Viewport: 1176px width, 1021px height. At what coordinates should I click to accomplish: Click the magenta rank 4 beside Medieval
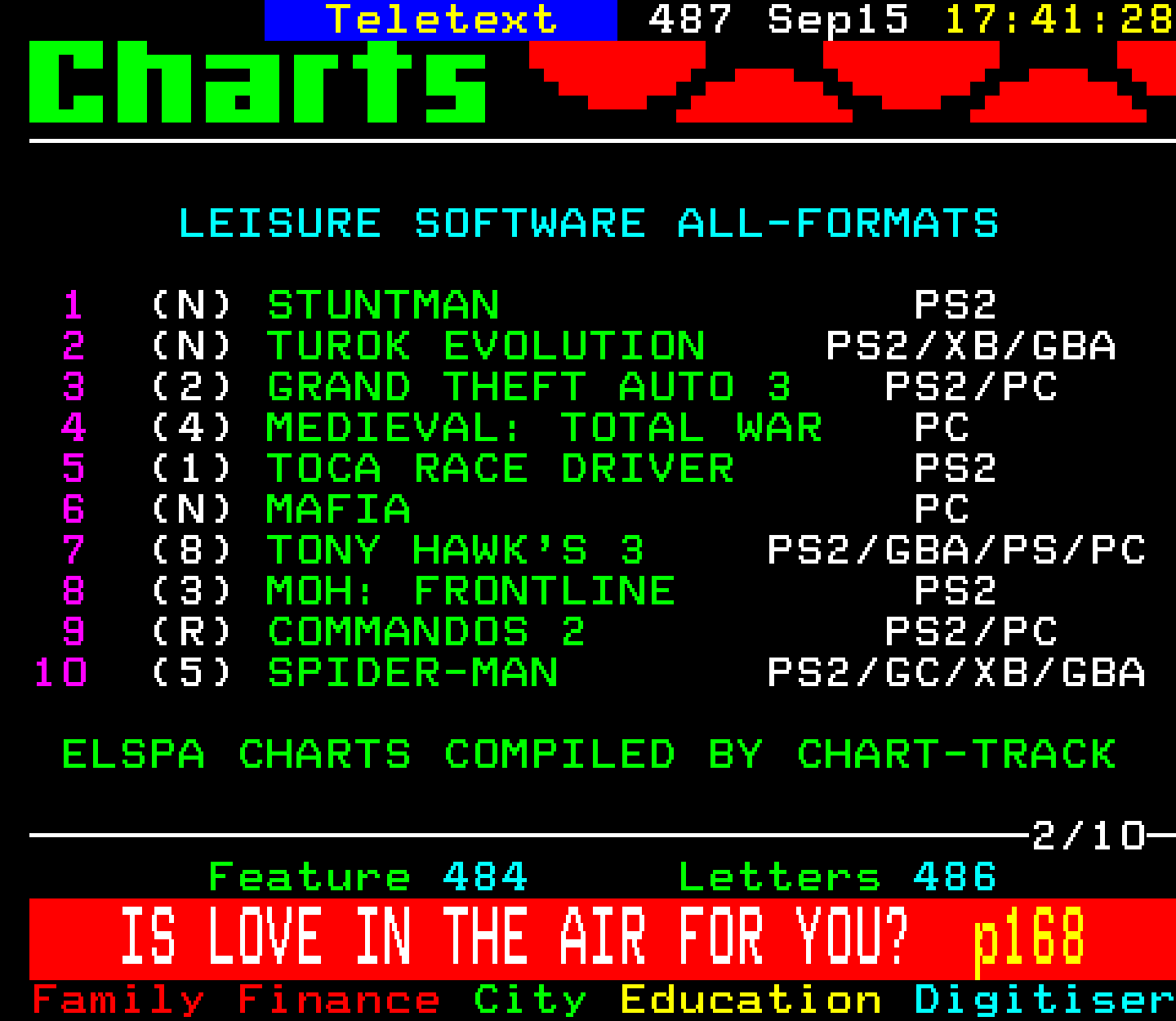click(73, 428)
